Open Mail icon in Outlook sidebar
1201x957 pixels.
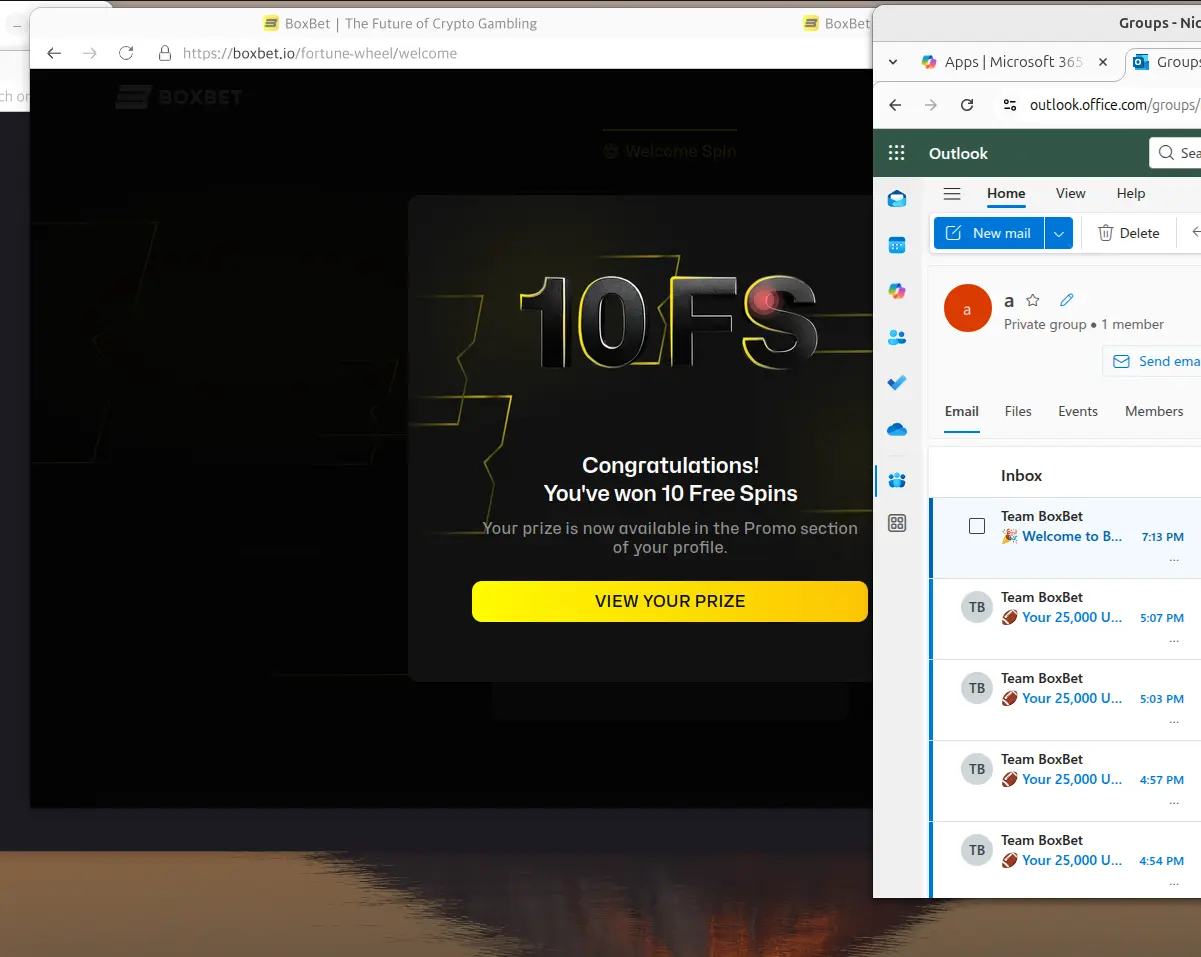click(x=897, y=199)
